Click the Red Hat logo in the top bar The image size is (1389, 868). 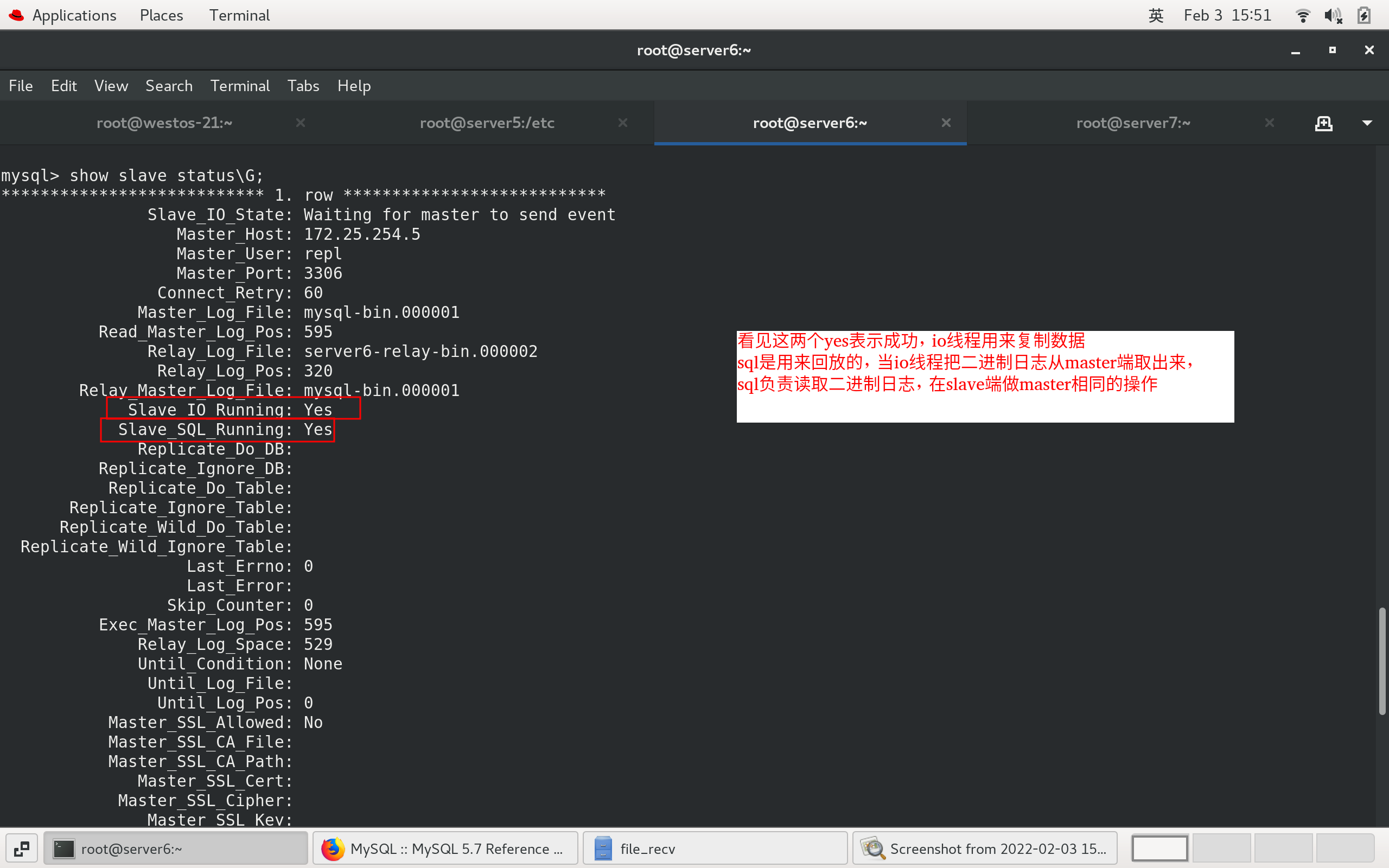[16, 16]
